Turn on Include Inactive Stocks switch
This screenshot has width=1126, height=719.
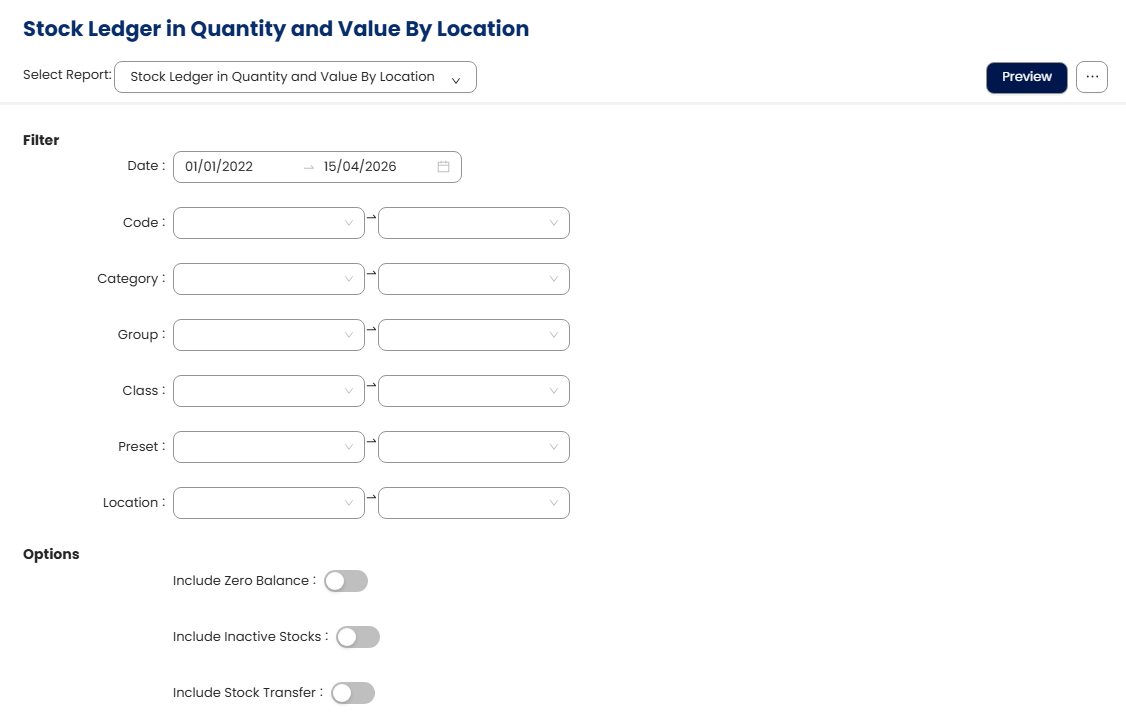point(358,637)
